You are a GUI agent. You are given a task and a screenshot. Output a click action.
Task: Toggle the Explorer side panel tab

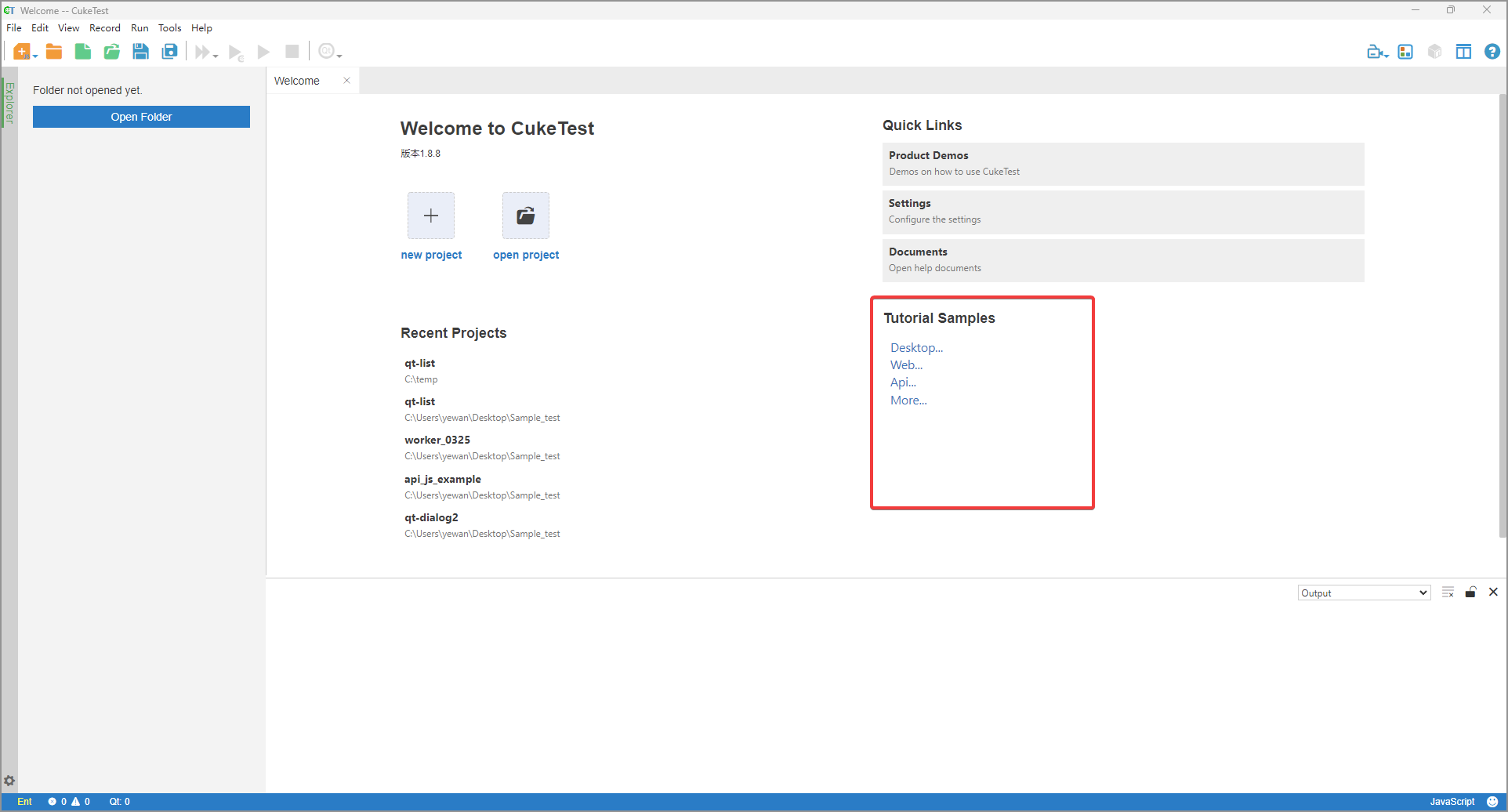click(x=9, y=102)
